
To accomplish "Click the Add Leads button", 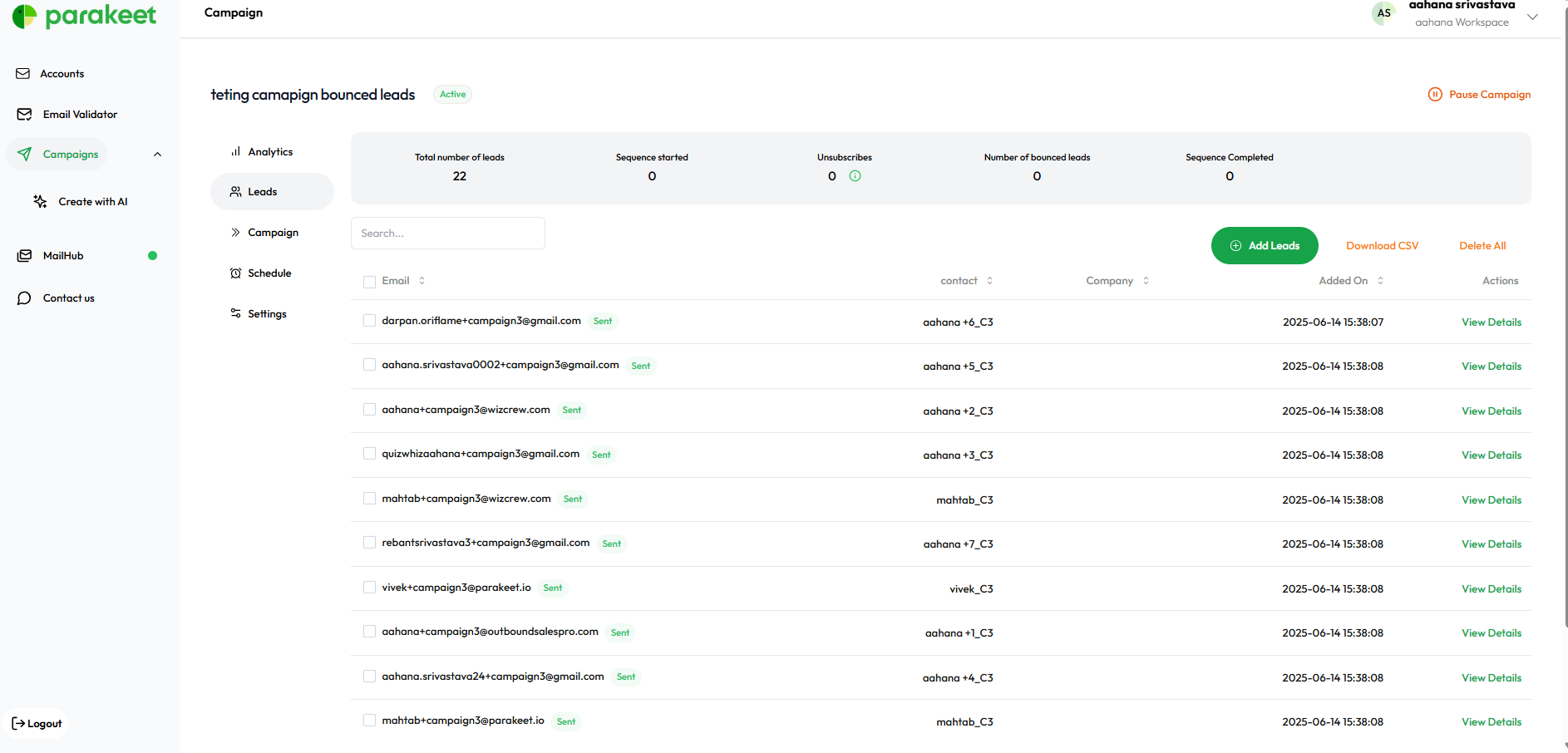I will click(1264, 246).
